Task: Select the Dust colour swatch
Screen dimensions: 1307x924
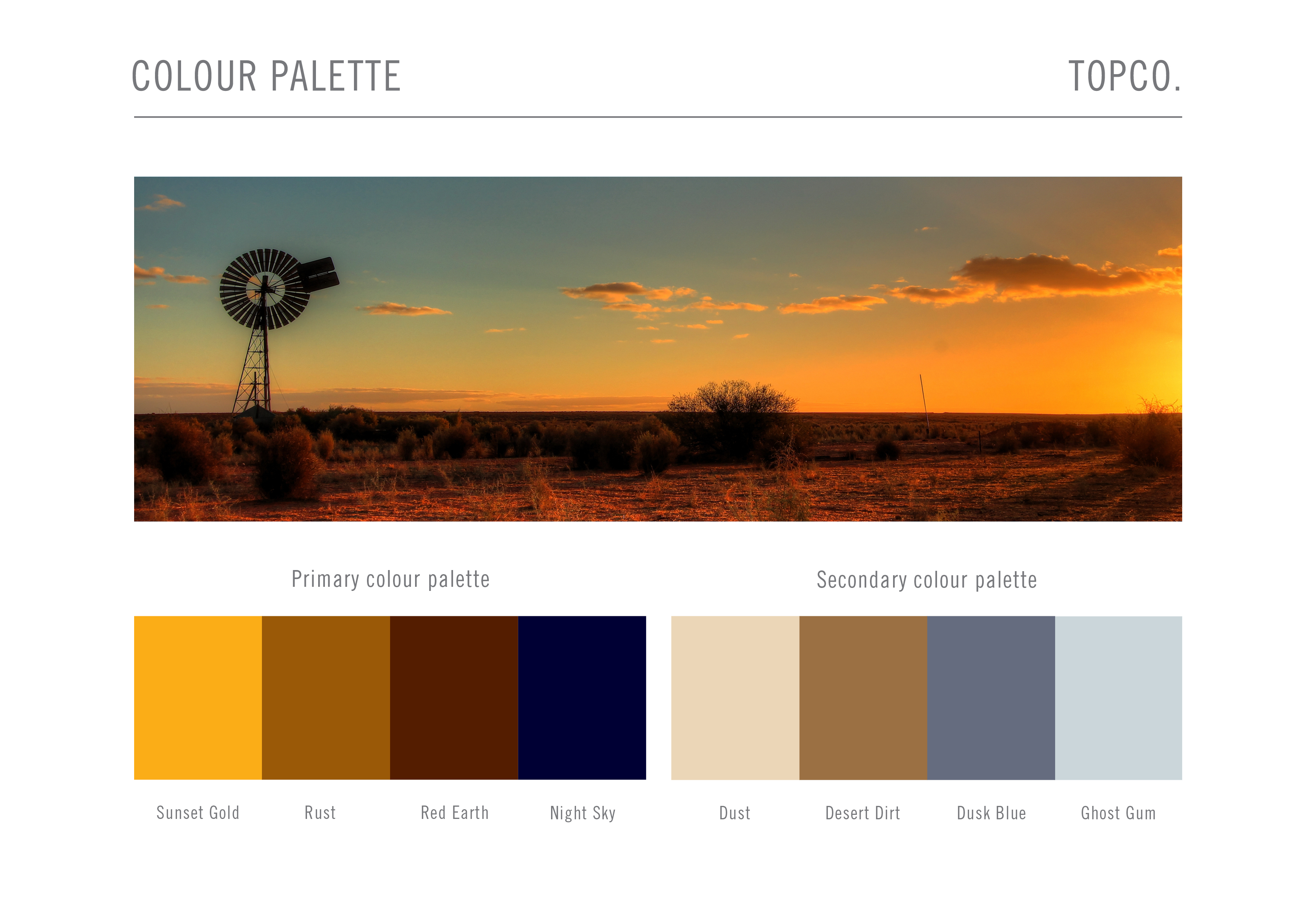Action: (x=735, y=697)
